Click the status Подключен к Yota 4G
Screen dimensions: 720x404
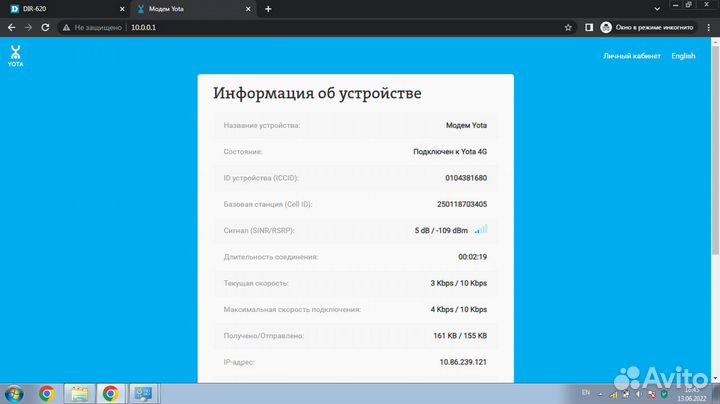(x=450, y=152)
